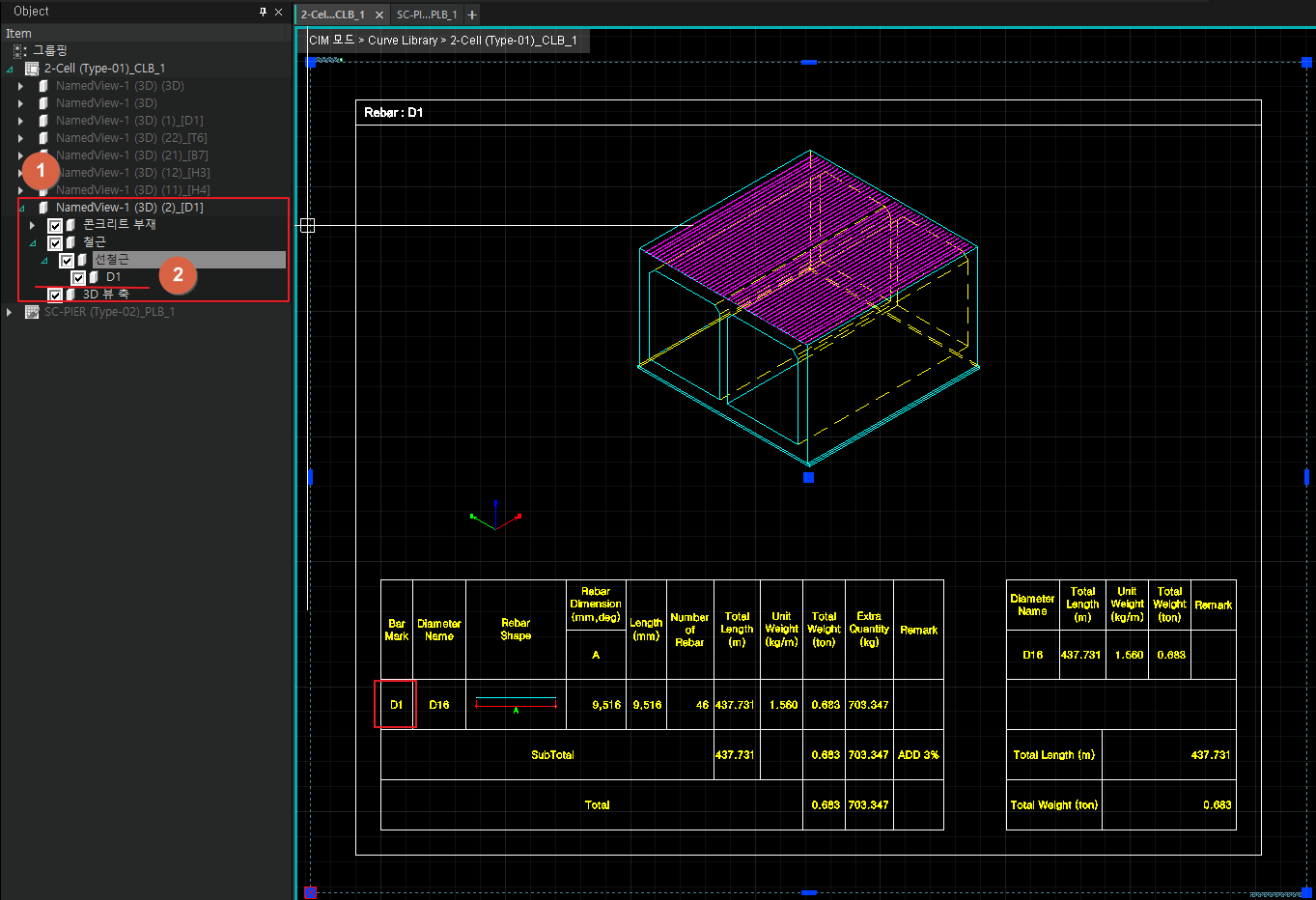
Task: Click the Item column header
Action: [x=145, y=33]
